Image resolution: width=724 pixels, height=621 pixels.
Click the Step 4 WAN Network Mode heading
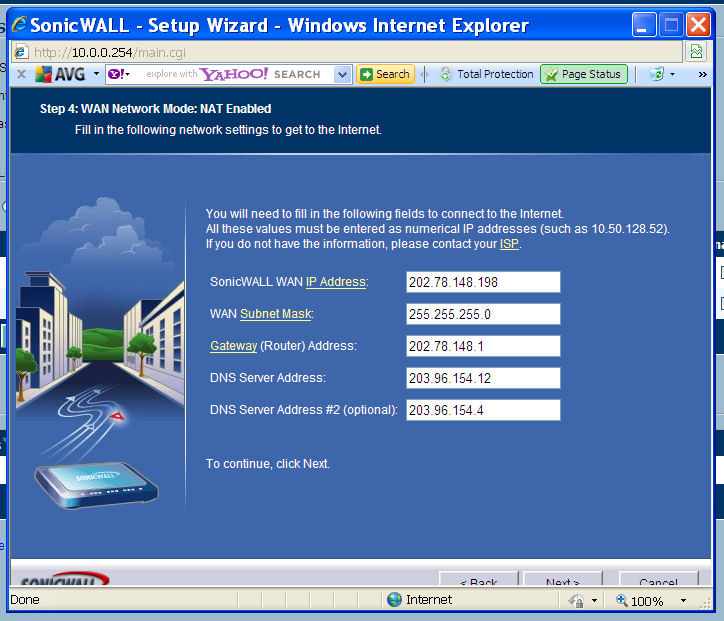coord(155,109)
